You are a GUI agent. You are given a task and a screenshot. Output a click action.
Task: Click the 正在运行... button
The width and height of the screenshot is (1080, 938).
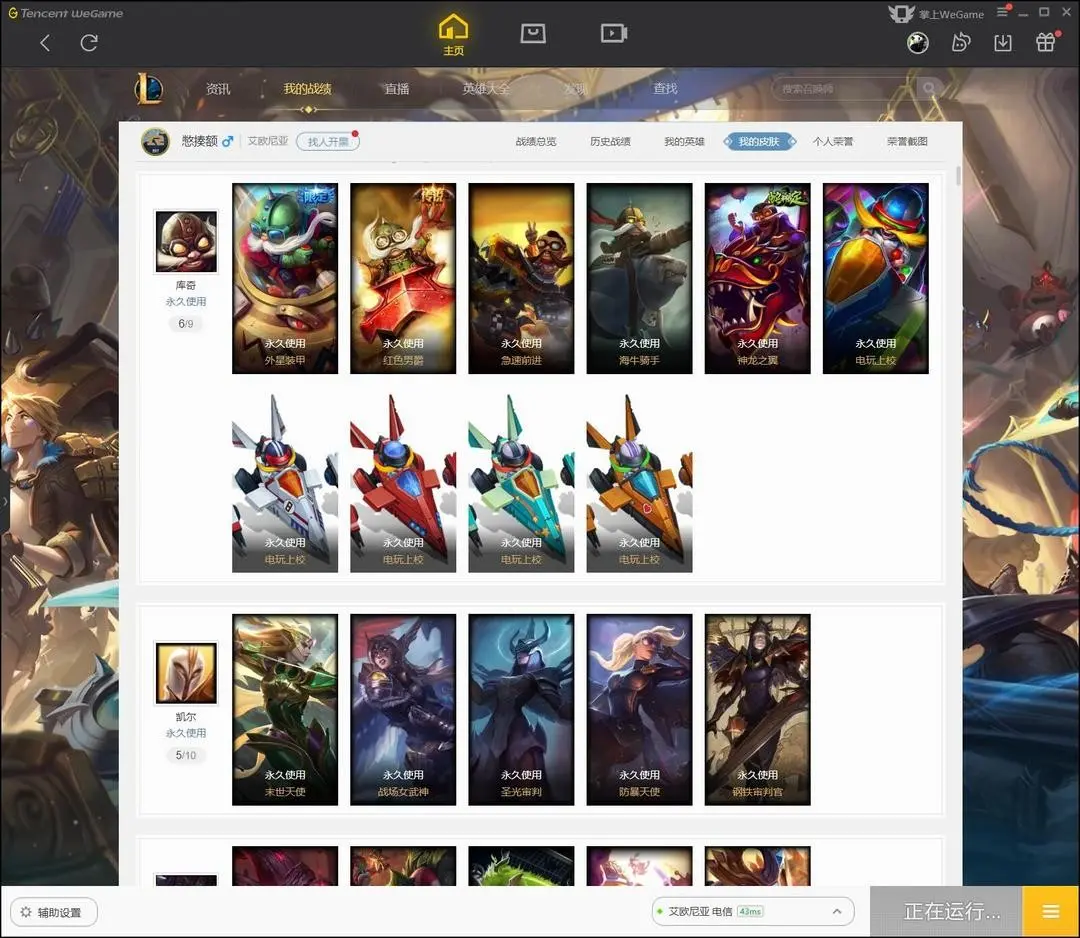tap(946, 912)
